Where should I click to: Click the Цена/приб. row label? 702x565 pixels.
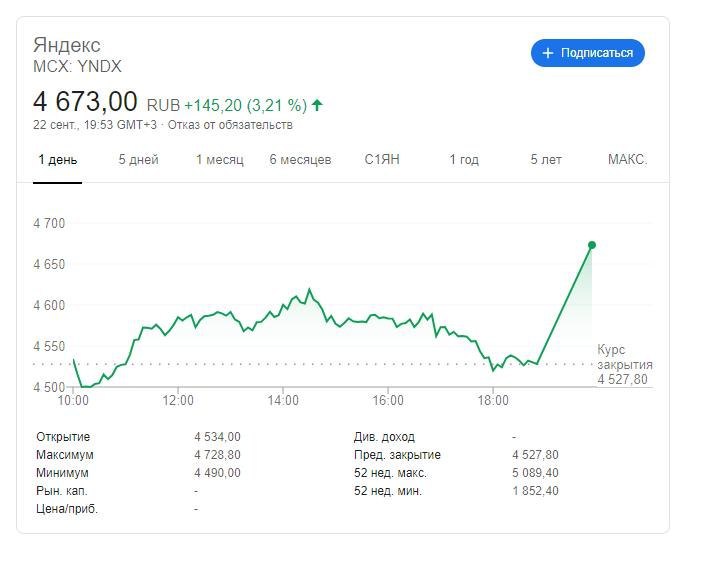67,509
